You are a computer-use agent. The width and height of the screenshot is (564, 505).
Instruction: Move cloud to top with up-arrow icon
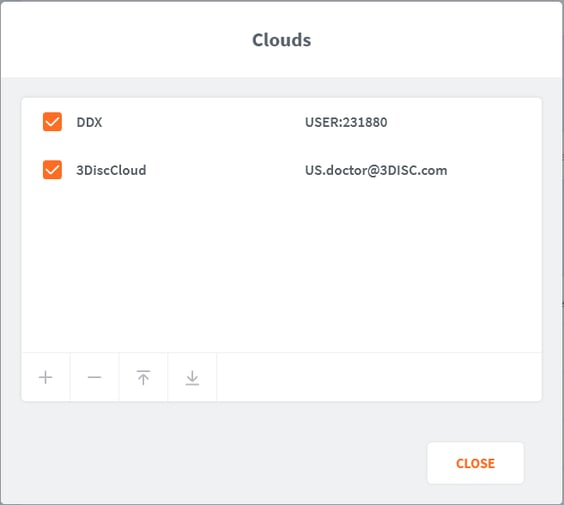(144, 377)
